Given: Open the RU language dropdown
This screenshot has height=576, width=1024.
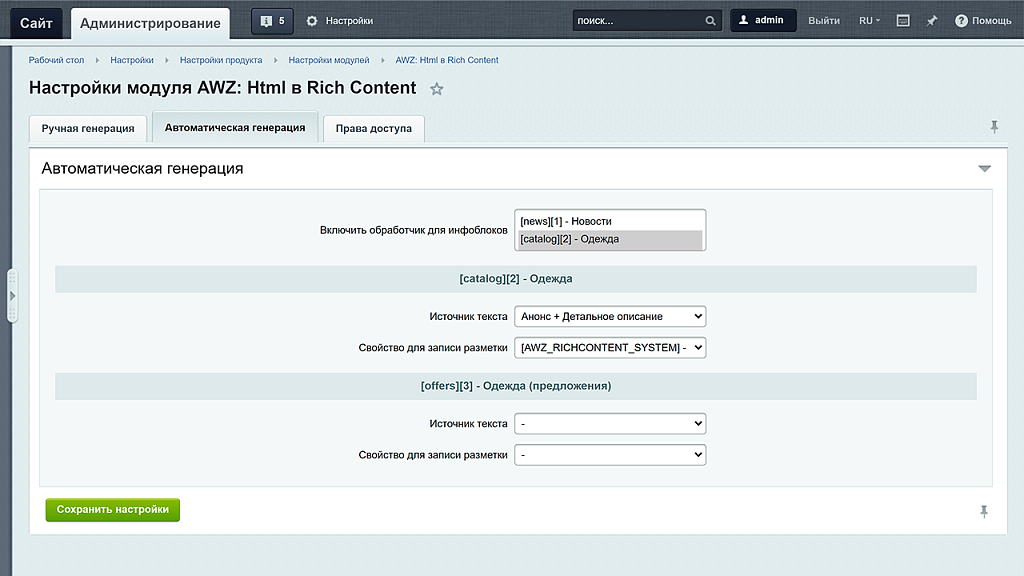Looking at the screenshot, I should click(x=866, y=20).
